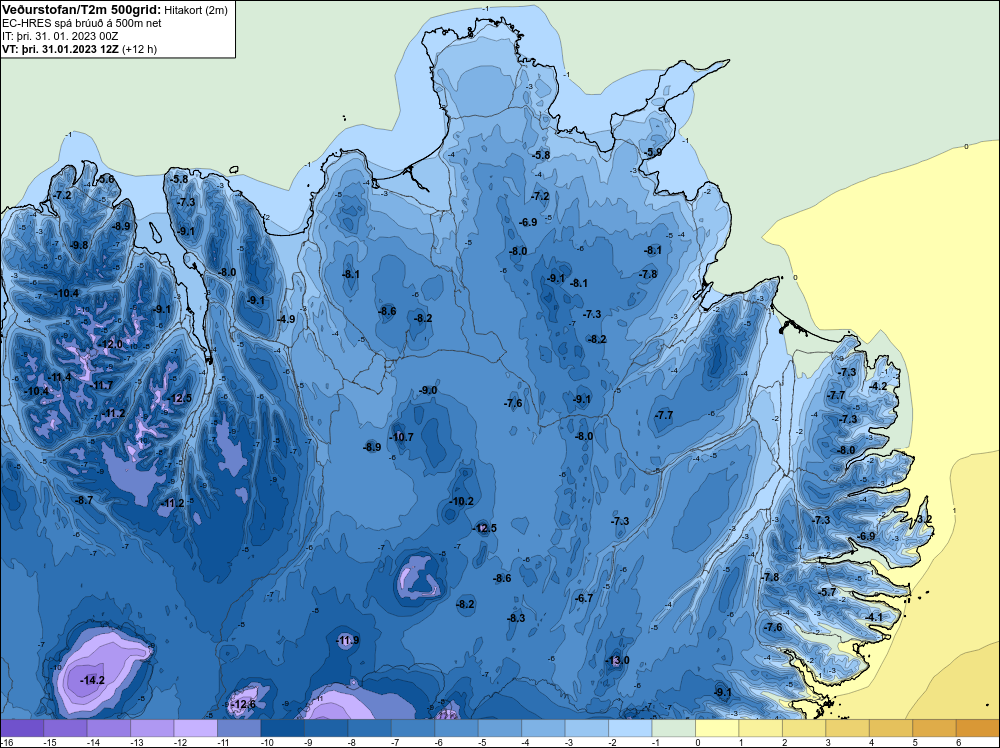
Task: Click the '4' label in the color scale
Action: tap(871, 742)
